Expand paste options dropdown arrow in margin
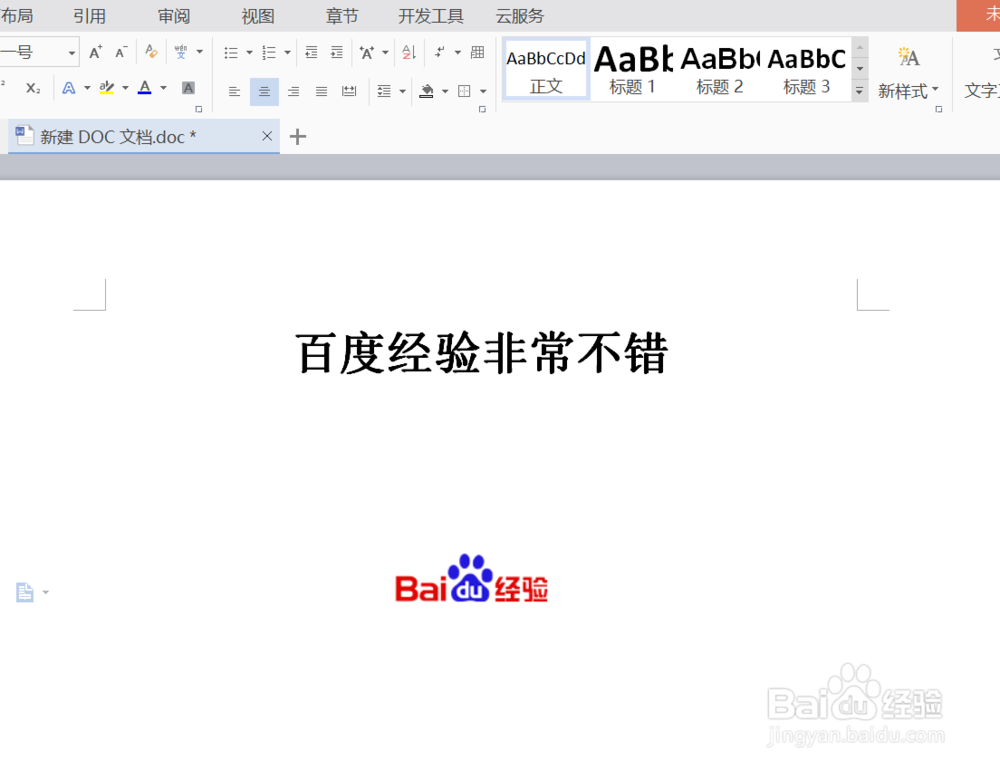Viewport: 1000px width, 770px height. [x=46, y=593]
